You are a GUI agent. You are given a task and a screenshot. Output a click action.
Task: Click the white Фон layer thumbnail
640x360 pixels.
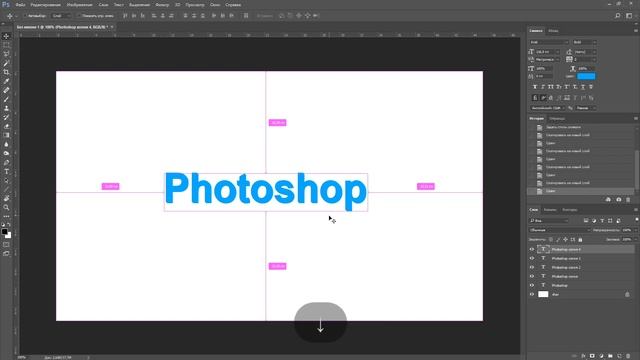tap(543, 294)
